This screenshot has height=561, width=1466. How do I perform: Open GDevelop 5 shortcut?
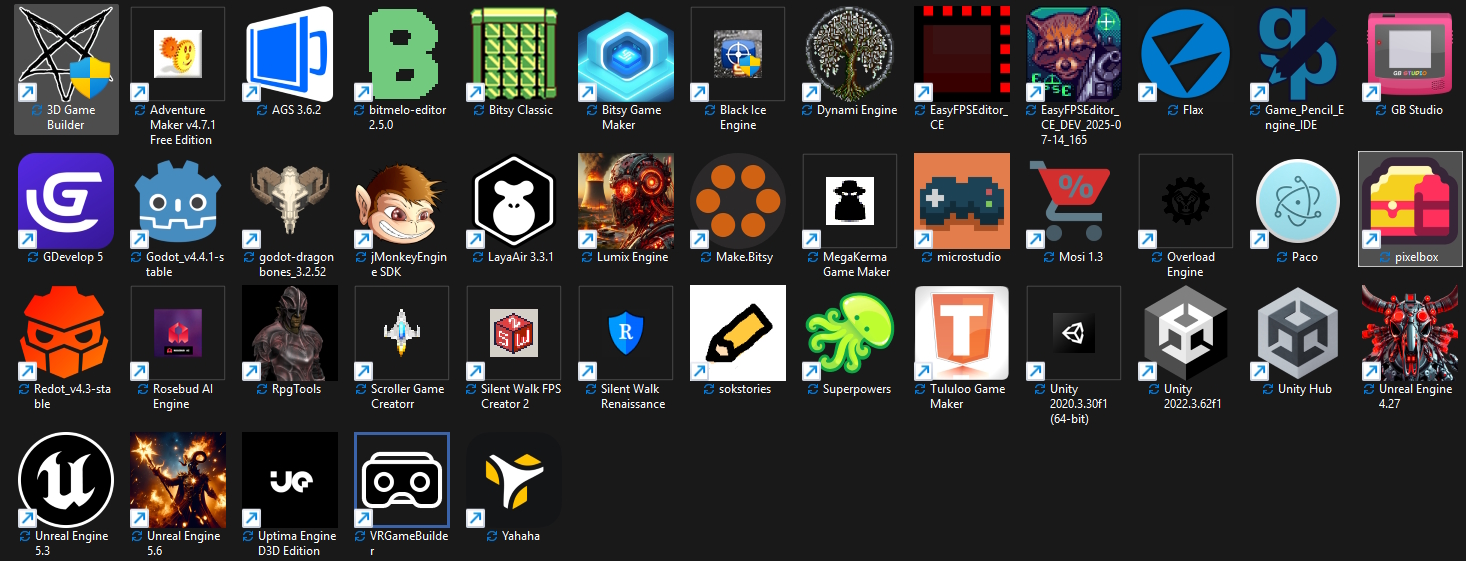[x=66, y=201]
